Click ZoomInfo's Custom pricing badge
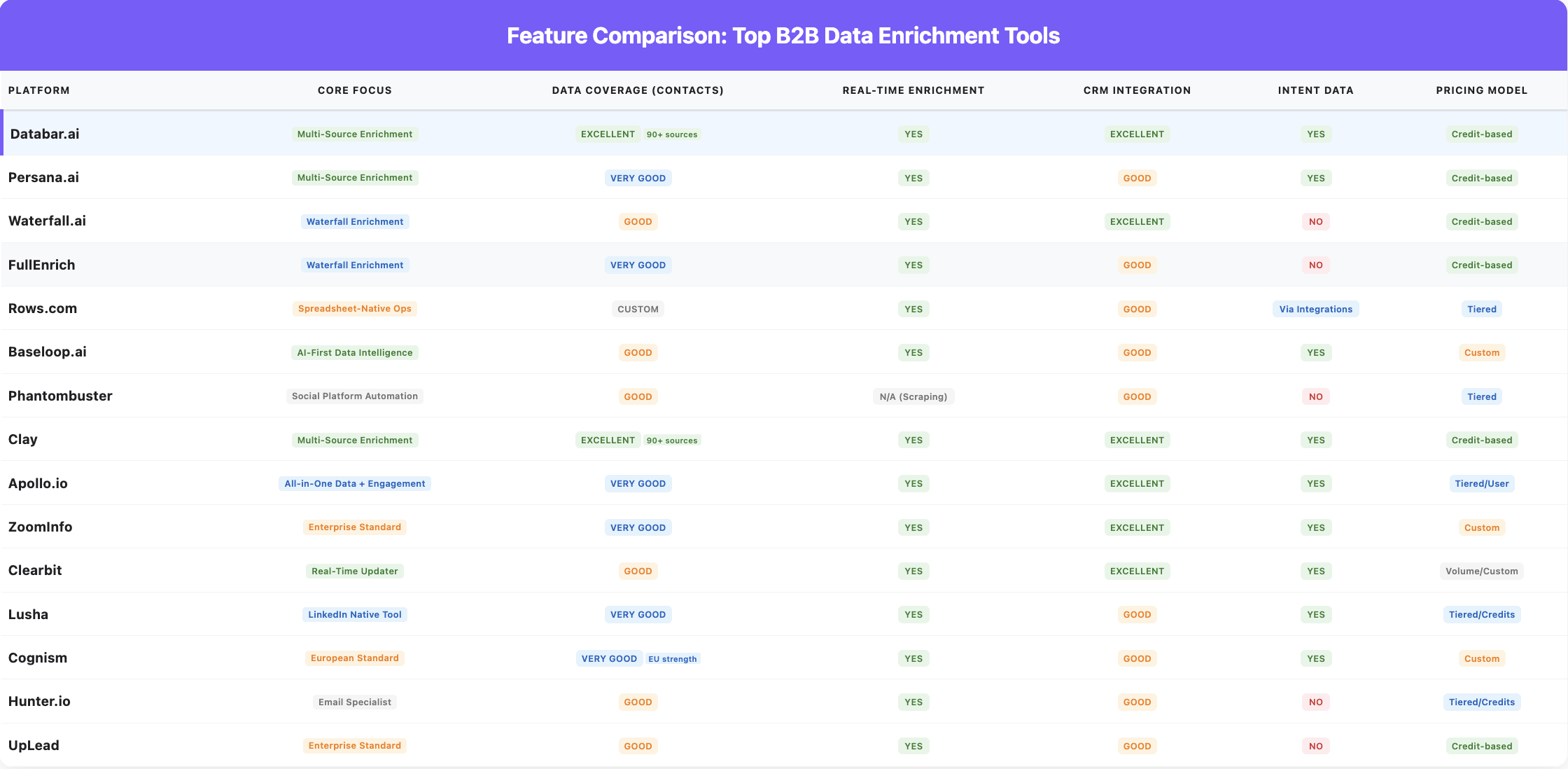1568x769 pixels. [1482, 527]
